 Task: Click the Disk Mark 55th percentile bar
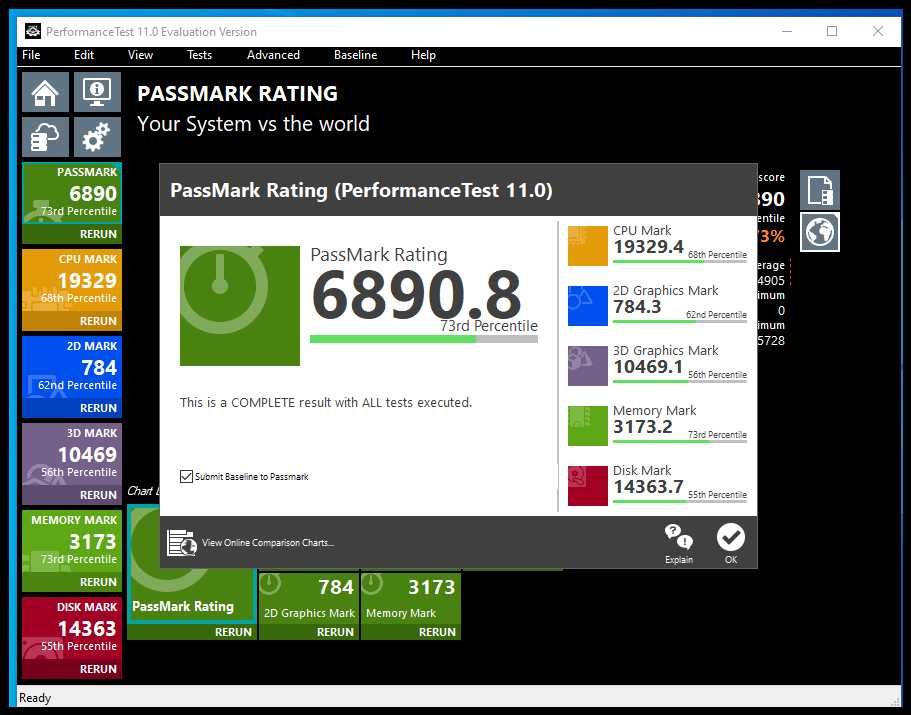[680, 501]
